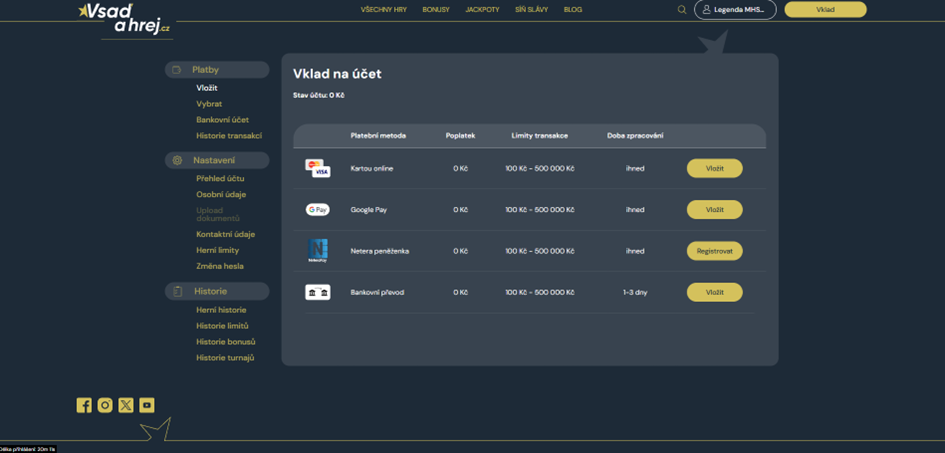The image size is (945, 453).
Task: Click the Platby wallet icon
Action: coord(177,70)
